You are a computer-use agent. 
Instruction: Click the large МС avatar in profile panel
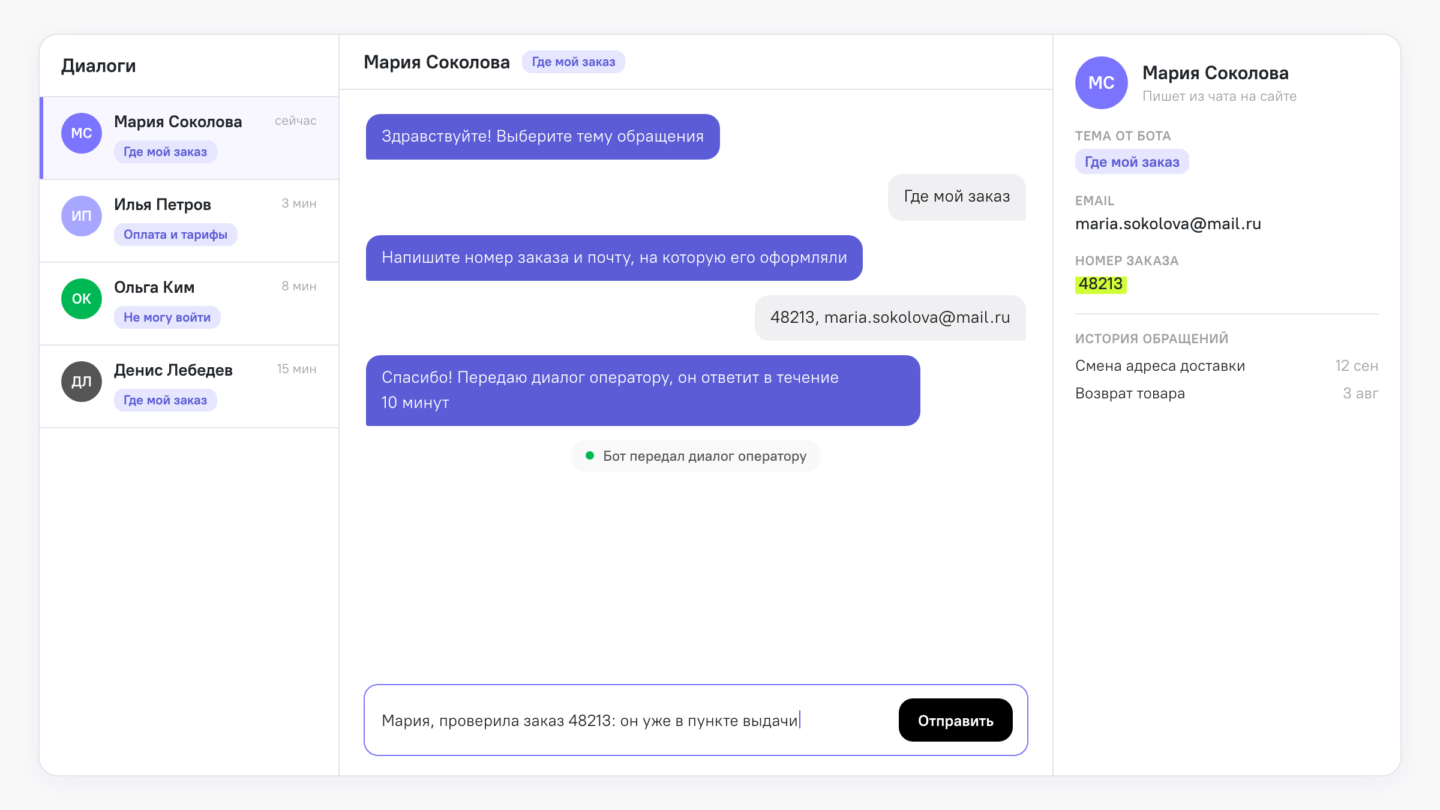pyautogui.click(x=1101, y=83)
